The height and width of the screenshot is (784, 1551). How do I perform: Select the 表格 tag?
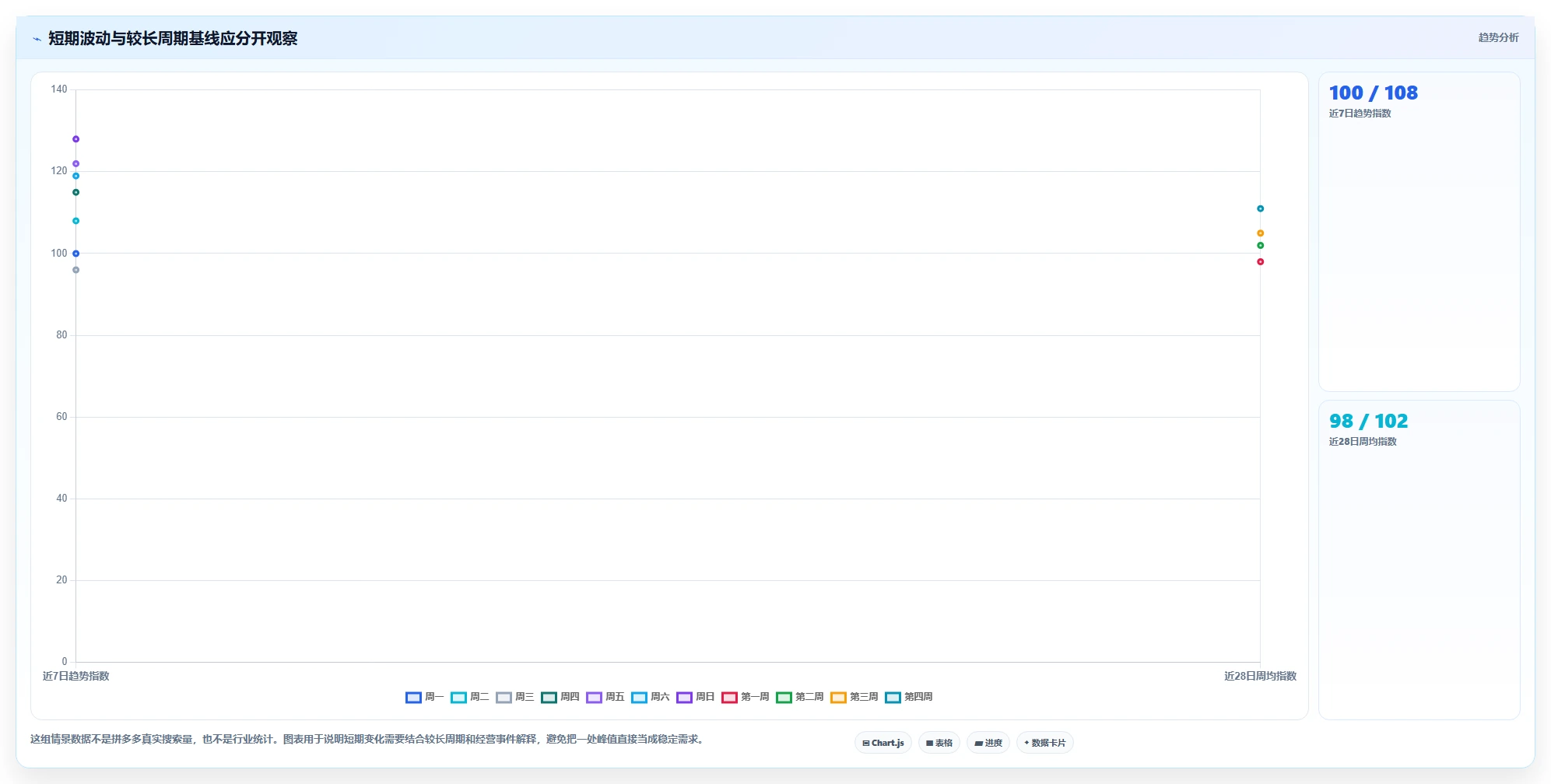click(x=939, y=743)
